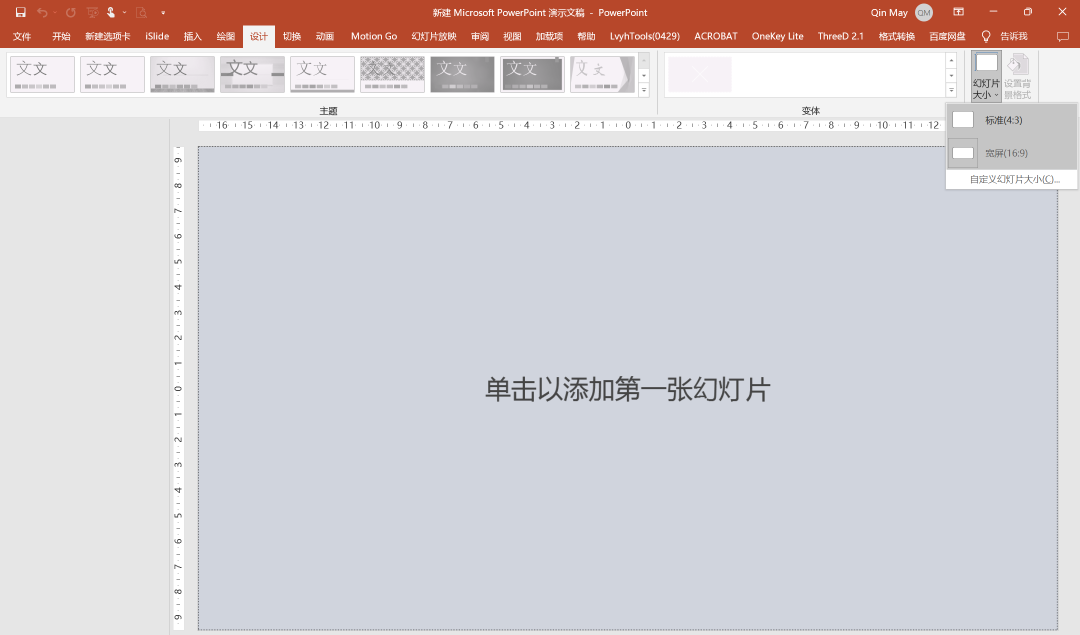
Task: Select the 设计 tab
Action: 259,37
